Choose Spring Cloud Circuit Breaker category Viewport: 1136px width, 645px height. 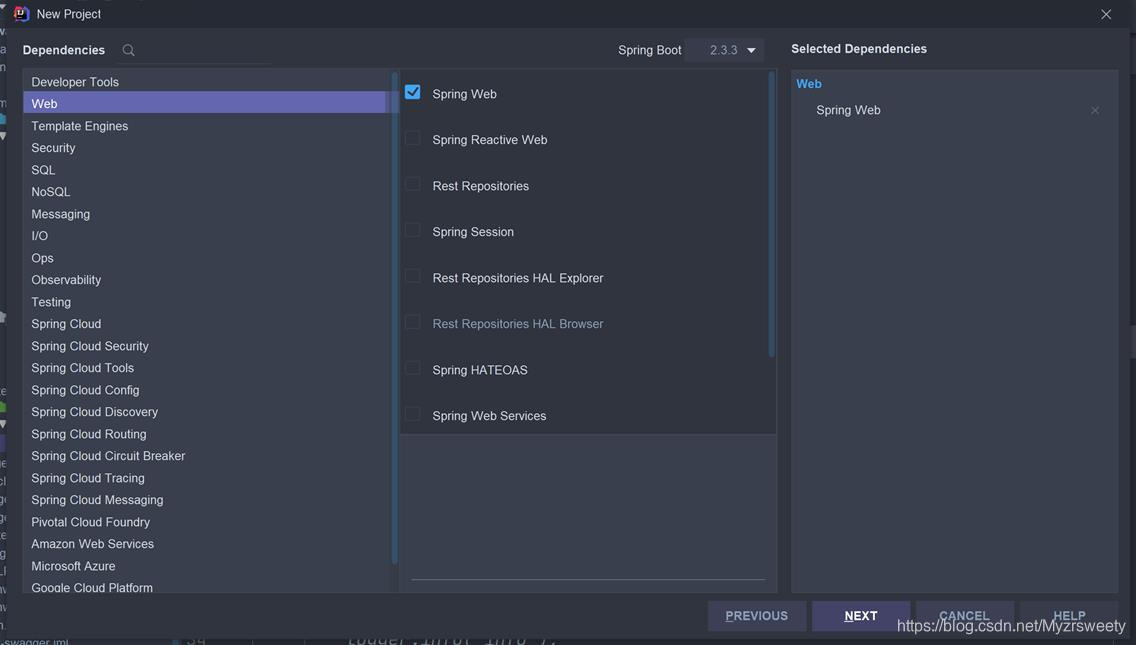[x=206, y=456]
